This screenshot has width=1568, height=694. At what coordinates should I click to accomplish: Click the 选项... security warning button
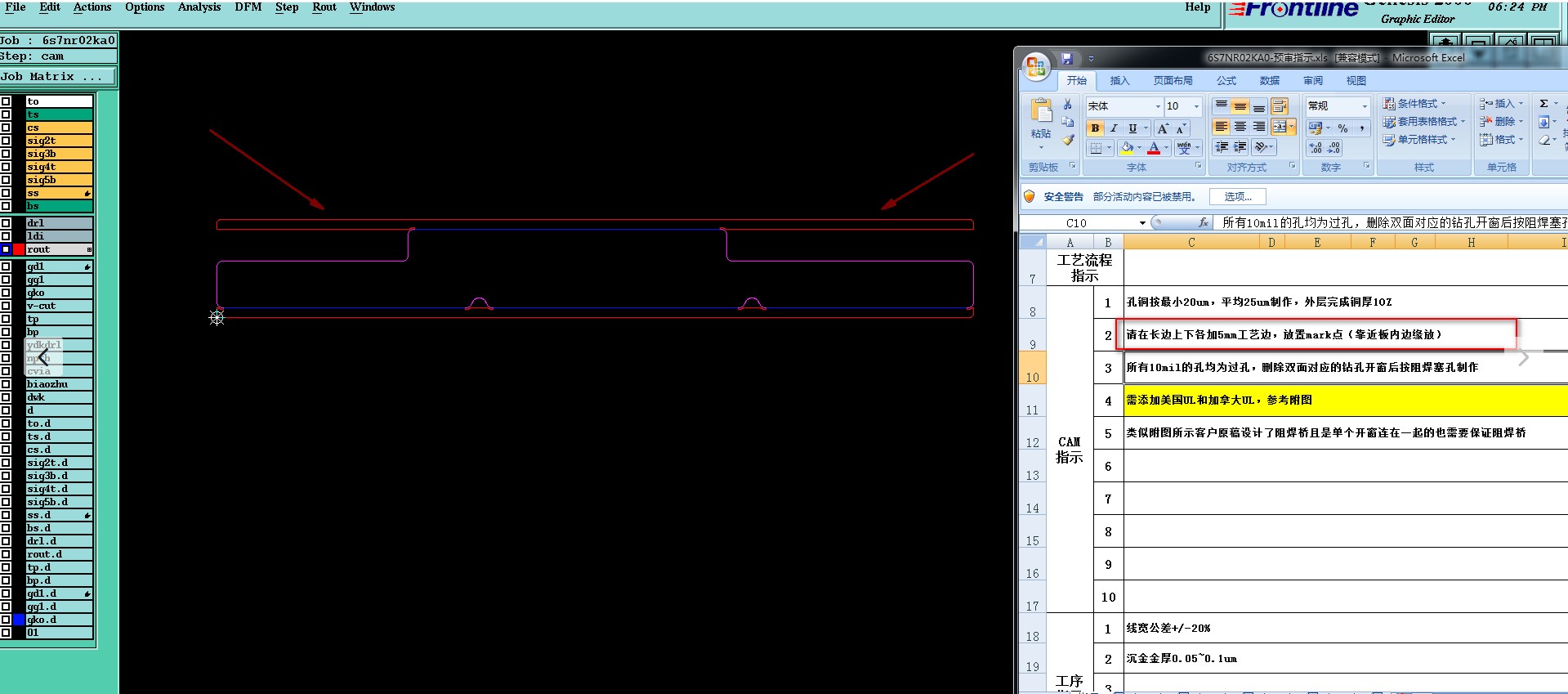click(1238, 196)
